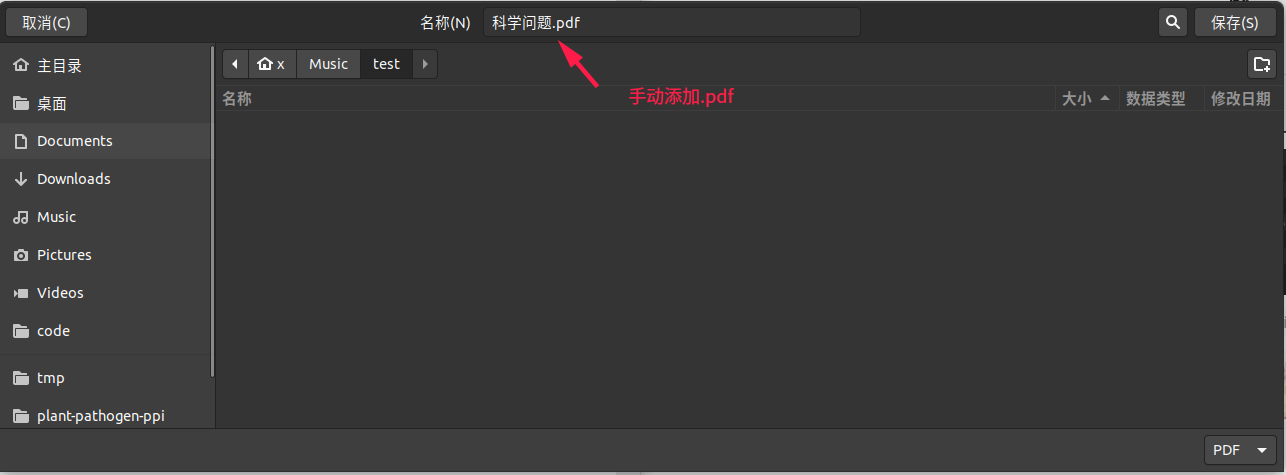
Task: Sort by 修改日期 column header
Action: (x=1241, y=98)
